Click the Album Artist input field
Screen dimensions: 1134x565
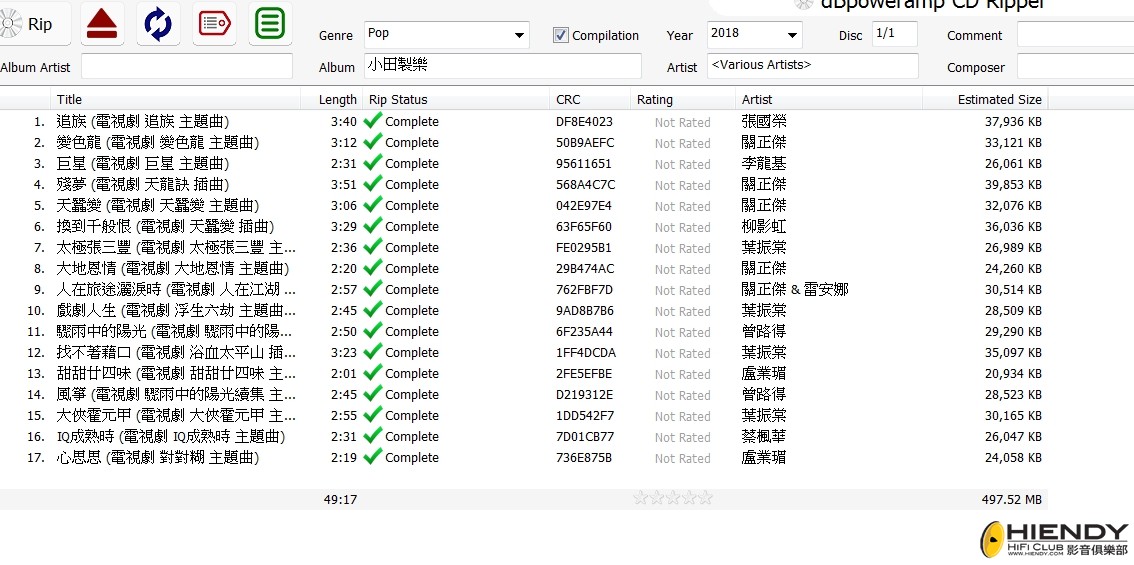[x=187, y=67]
